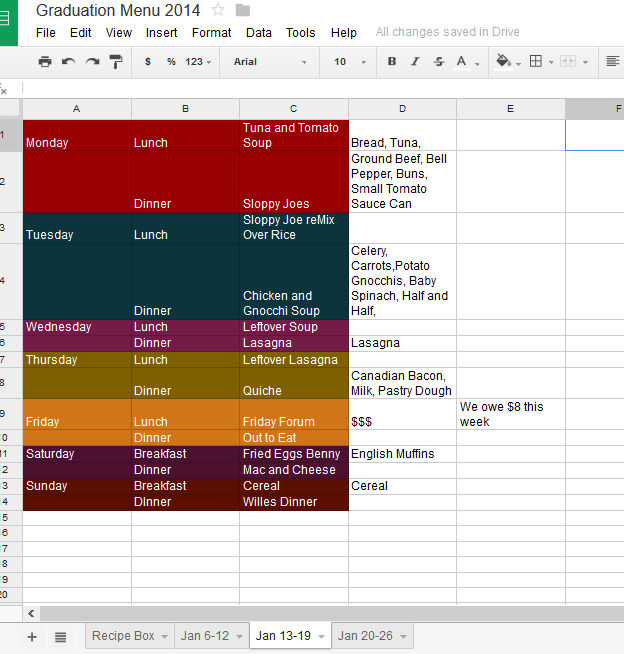Screen dimensions: 624x654
Task: Select the 'Mac and Cheese' cell
Action: (x=294, y=470)
